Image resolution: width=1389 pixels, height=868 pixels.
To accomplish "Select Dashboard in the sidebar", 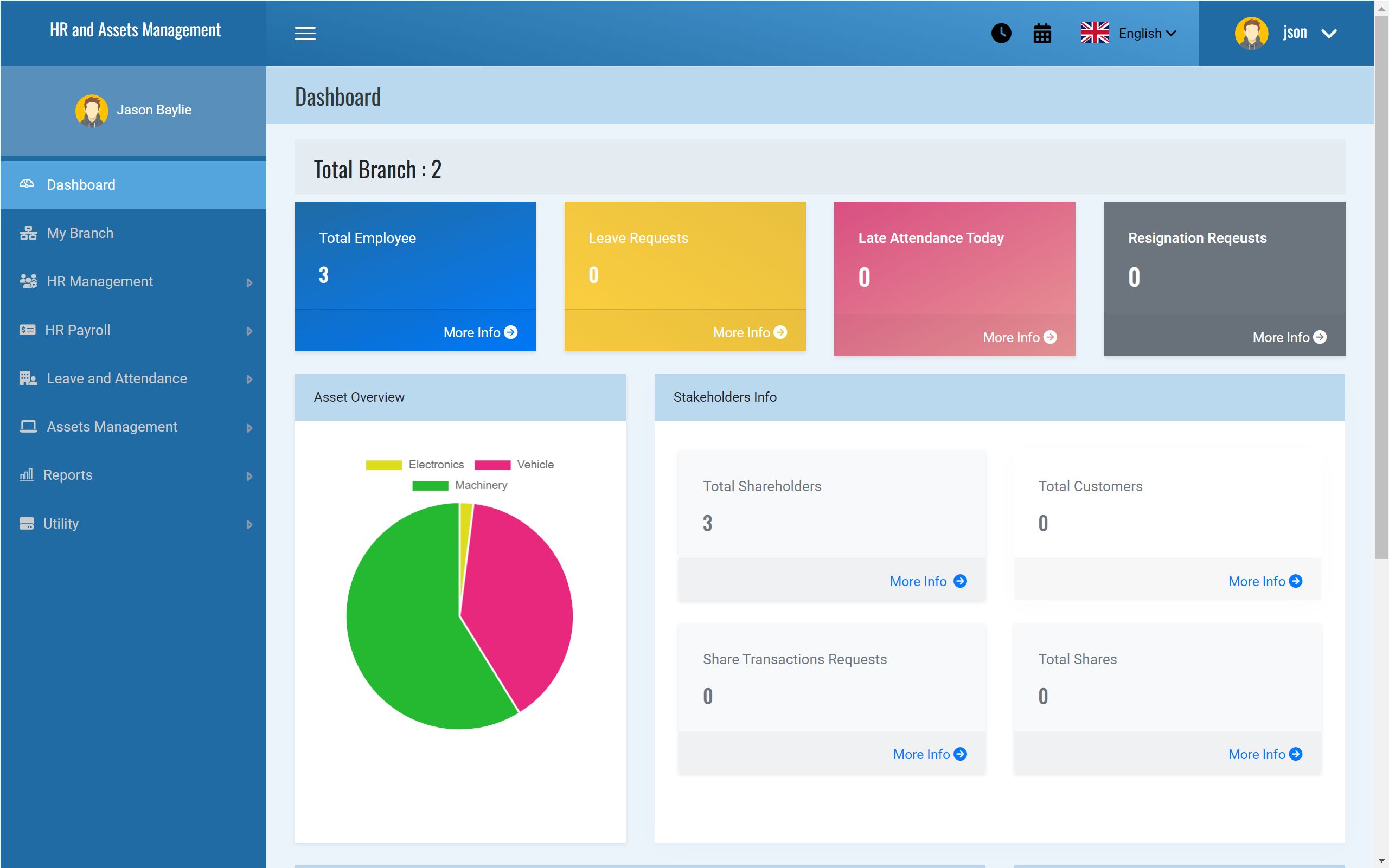I will click(x=133, y=185).
